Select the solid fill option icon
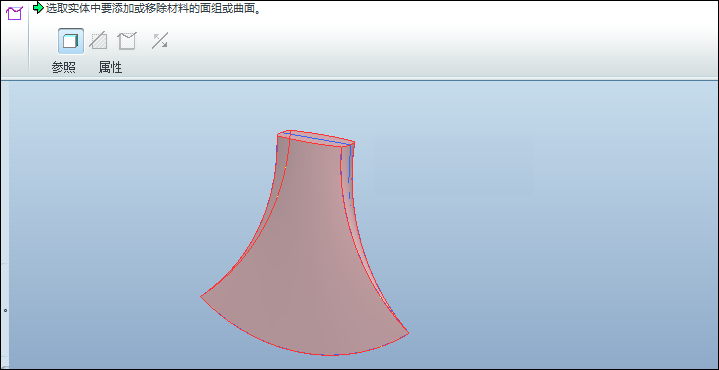 click(x=71, y=41)
